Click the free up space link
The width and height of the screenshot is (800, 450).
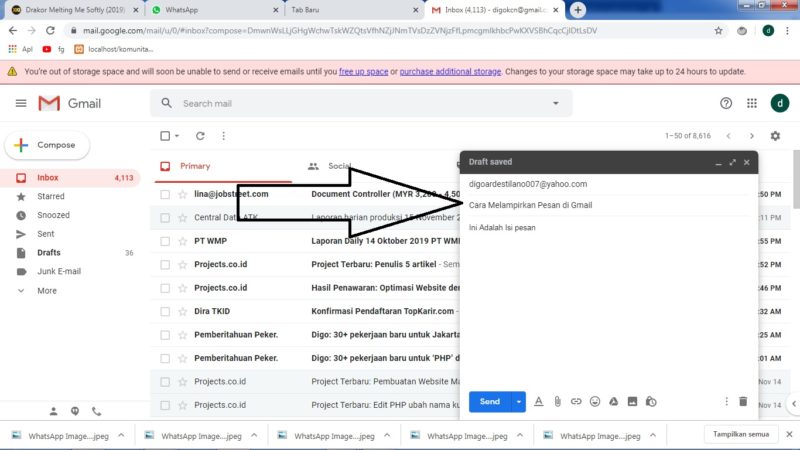tap(363, 72)
